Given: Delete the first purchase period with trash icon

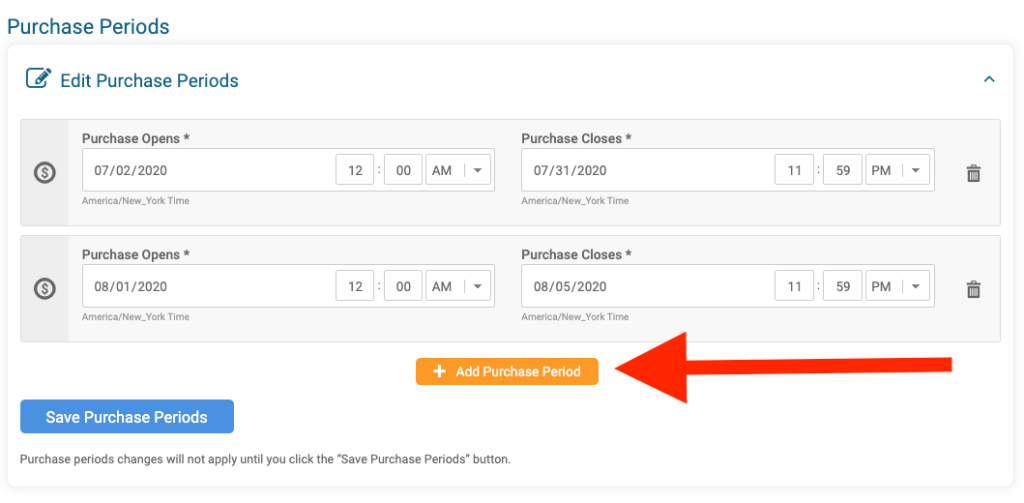Looking at the screenshot, I should click(973, 173).
